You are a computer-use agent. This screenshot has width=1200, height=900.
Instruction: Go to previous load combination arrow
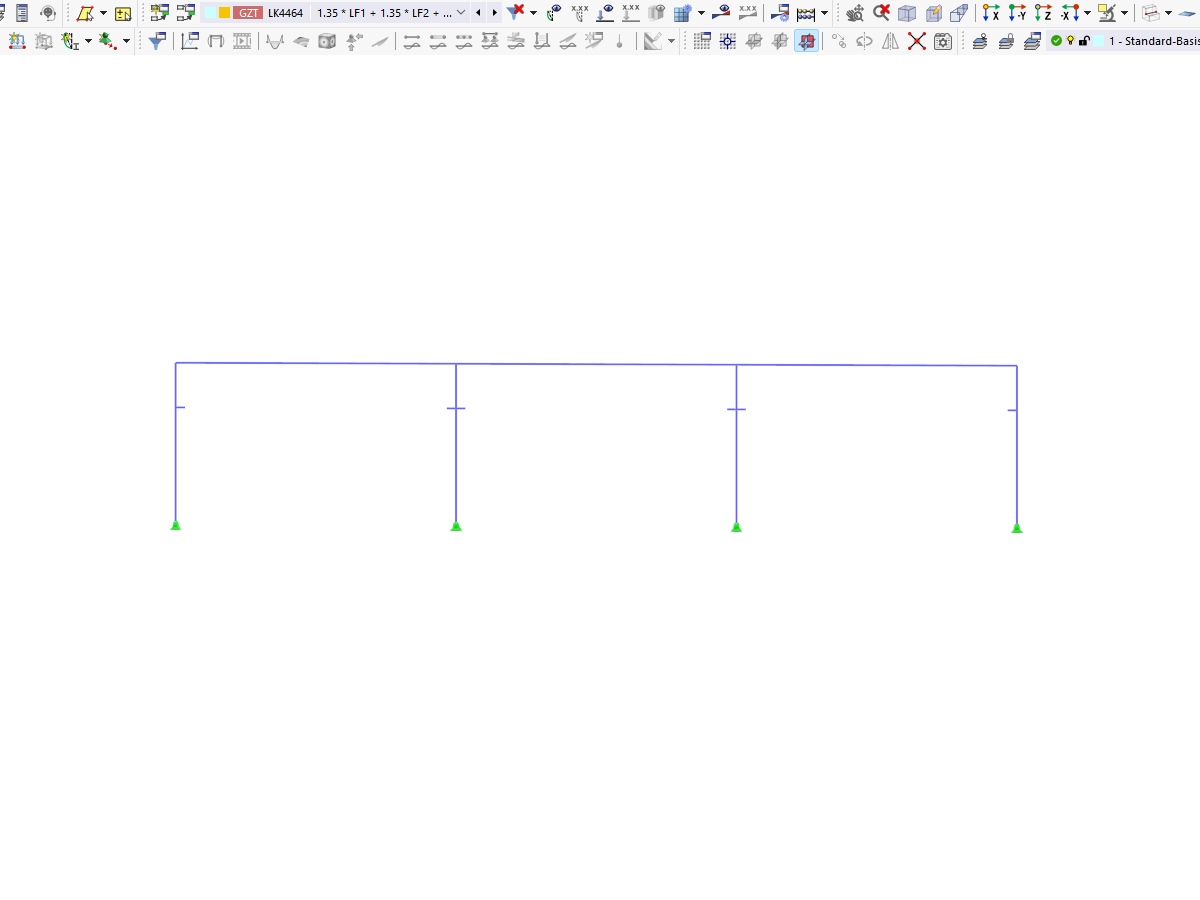point(478,13)
